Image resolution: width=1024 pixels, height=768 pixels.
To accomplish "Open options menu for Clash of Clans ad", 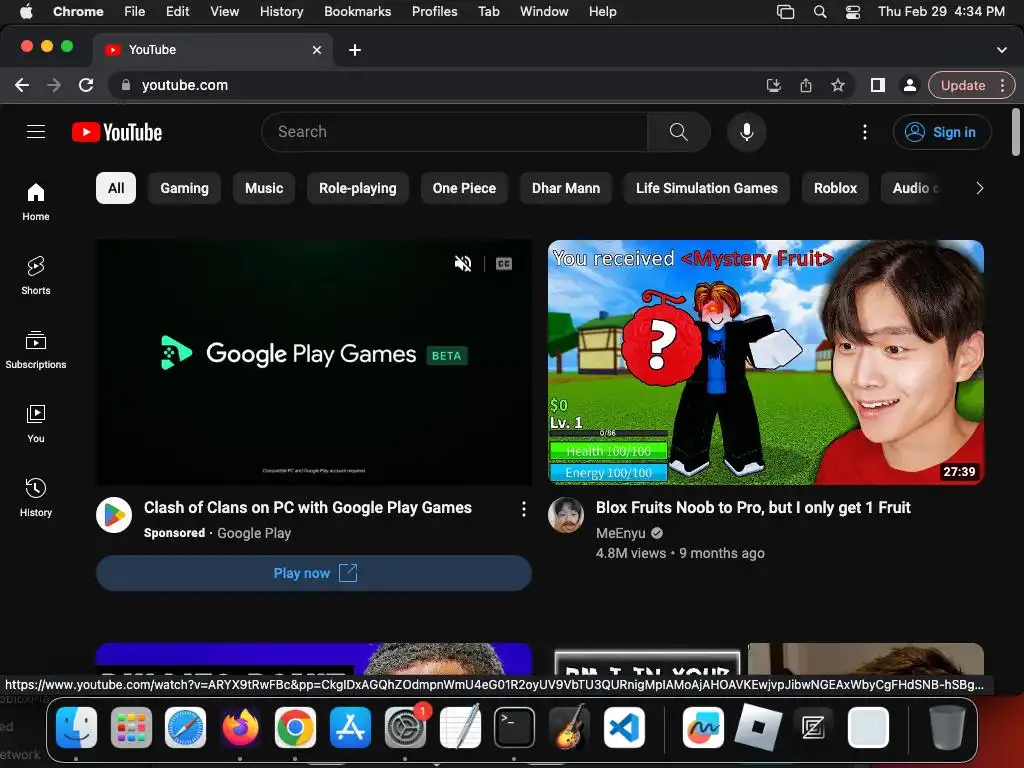I will (x=524, y=509).
